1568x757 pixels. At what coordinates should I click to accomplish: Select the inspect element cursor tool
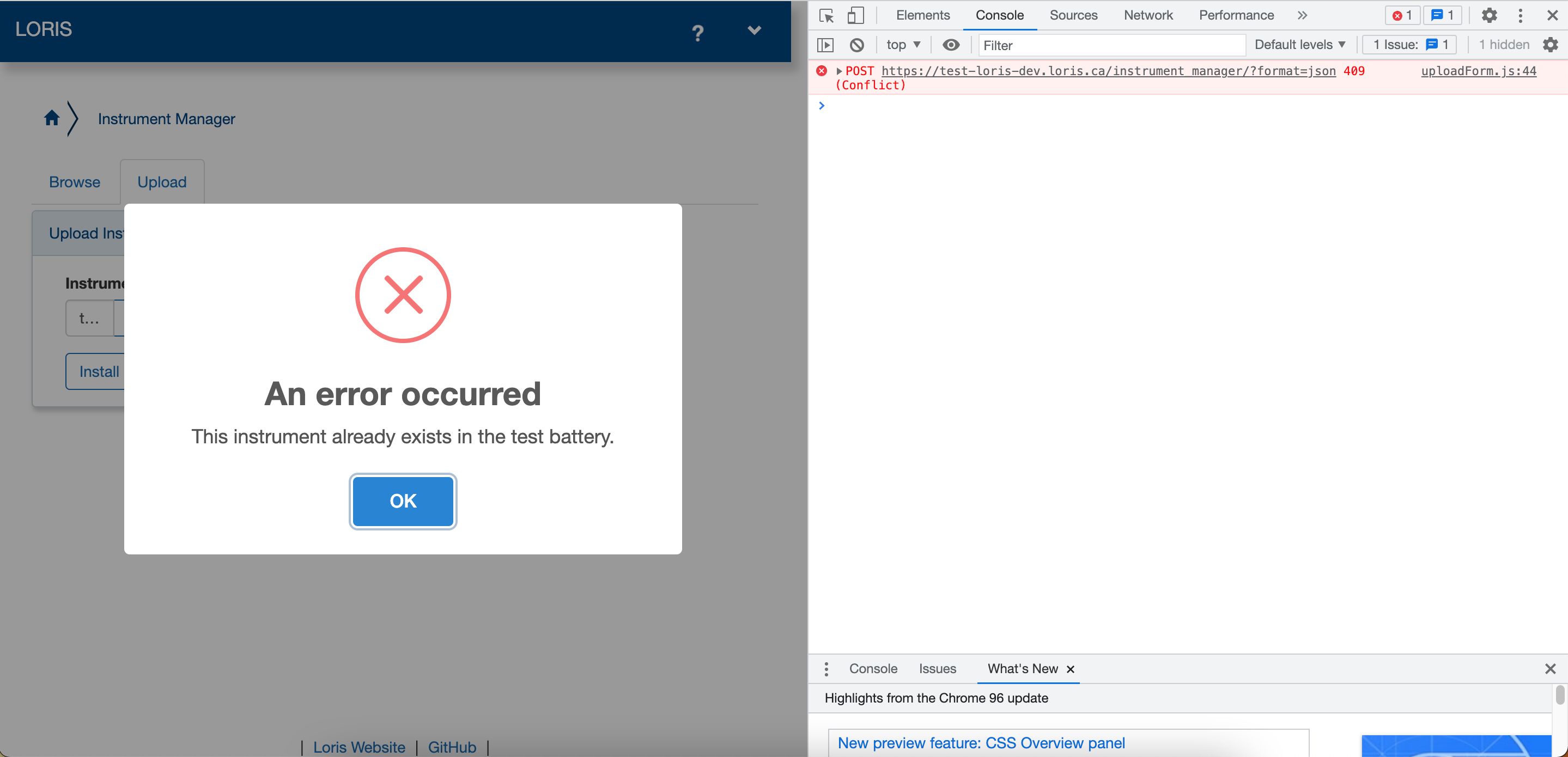(826, 15)
